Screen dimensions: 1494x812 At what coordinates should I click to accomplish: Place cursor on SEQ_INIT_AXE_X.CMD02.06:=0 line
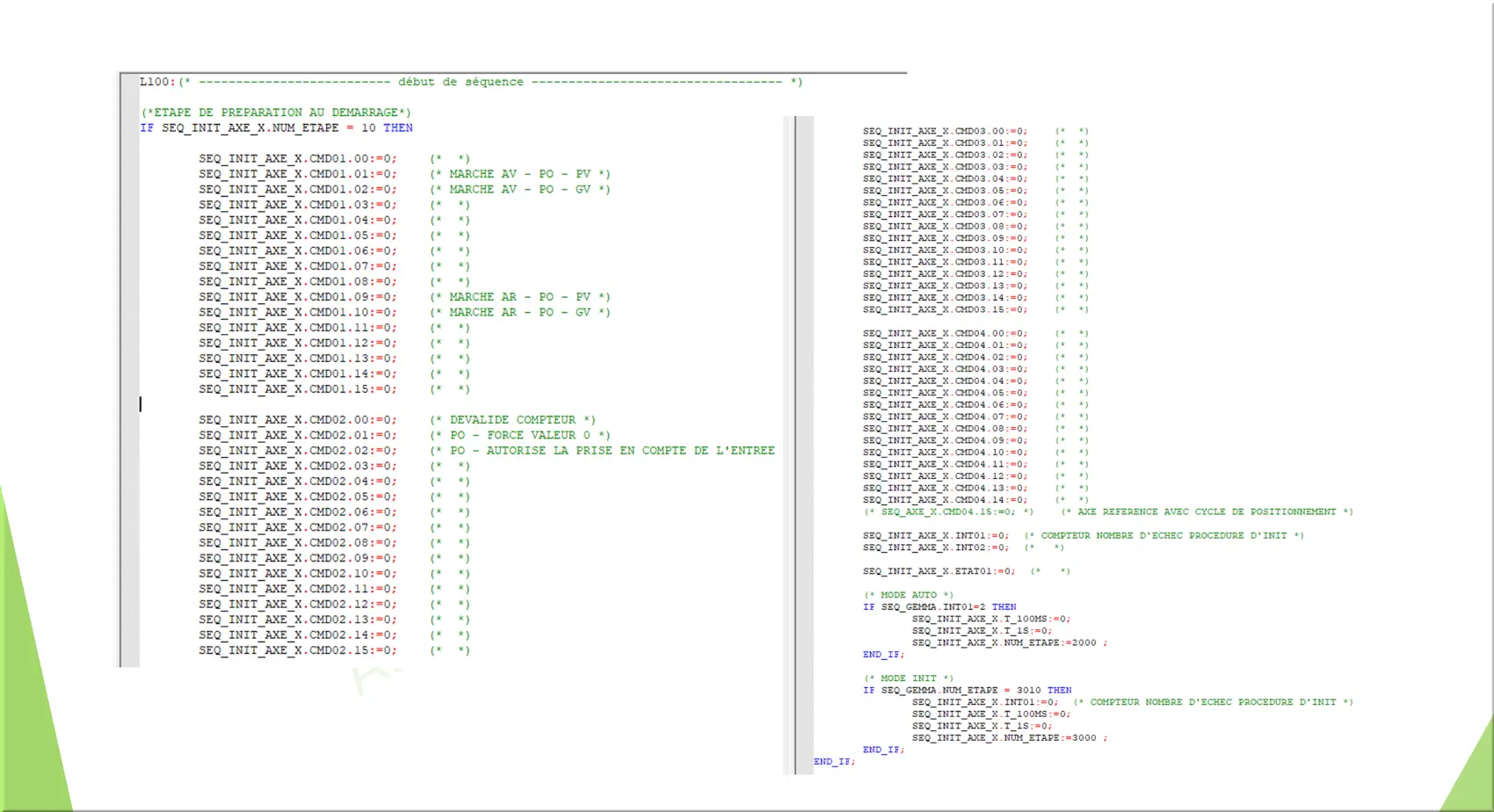pyautogui.click(x=298, y=512)
